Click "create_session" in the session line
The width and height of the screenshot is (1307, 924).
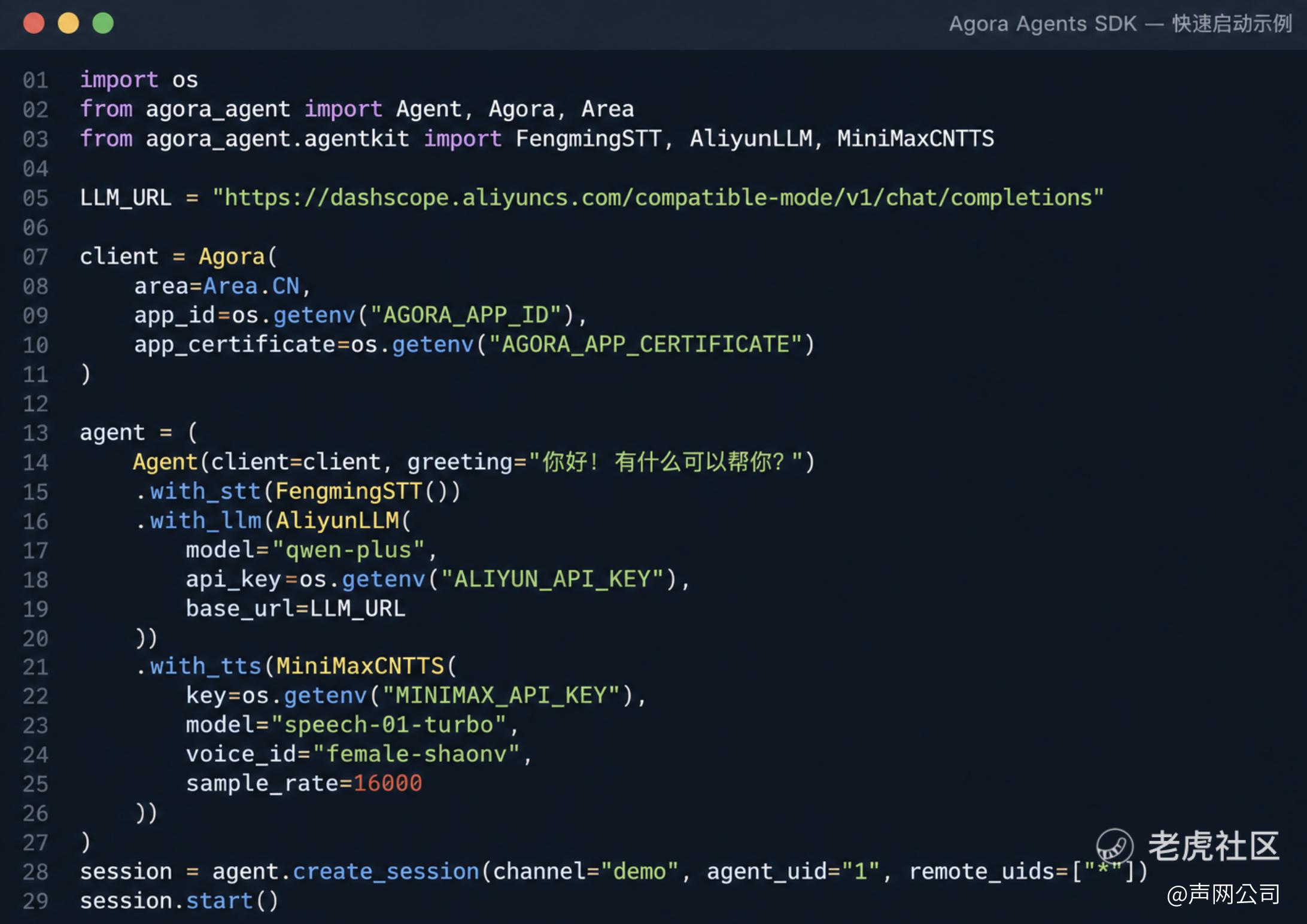[386, 871]
